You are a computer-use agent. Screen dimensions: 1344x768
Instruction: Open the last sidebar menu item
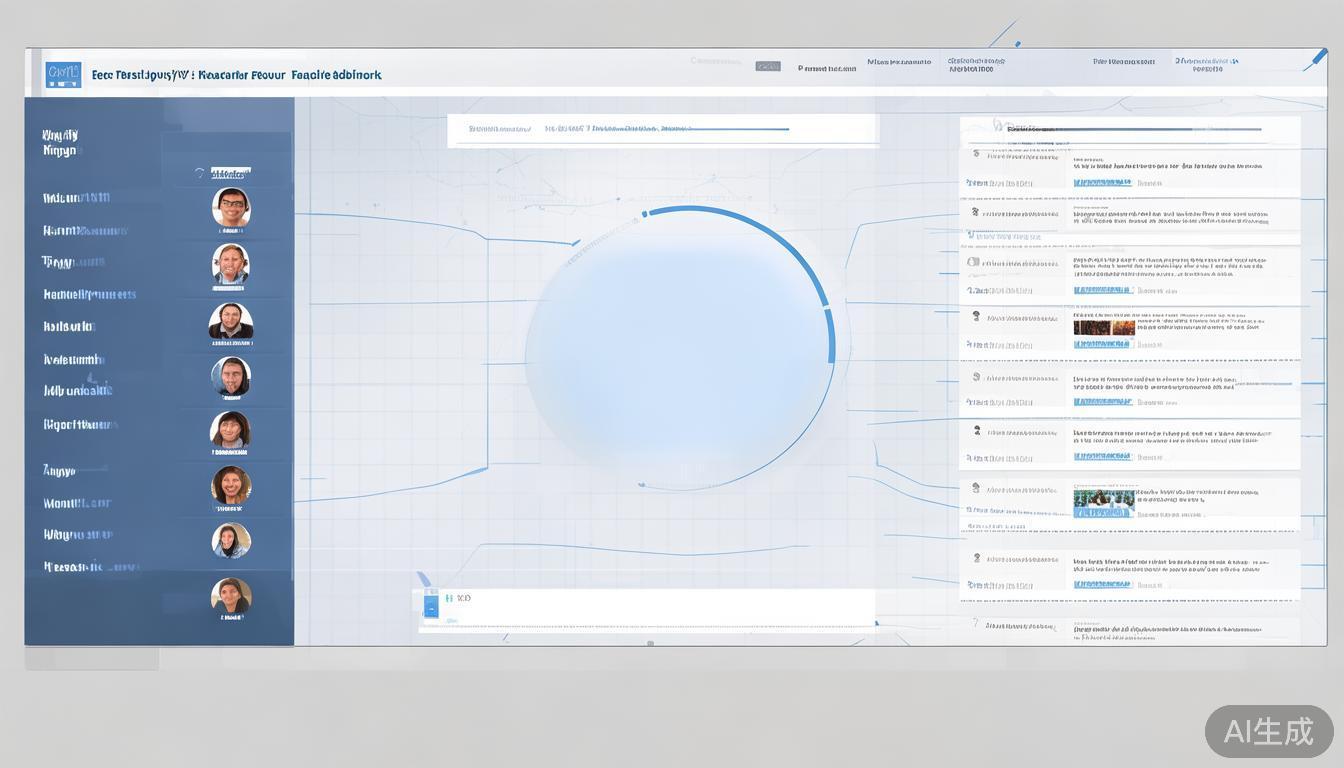pos(90,567)
